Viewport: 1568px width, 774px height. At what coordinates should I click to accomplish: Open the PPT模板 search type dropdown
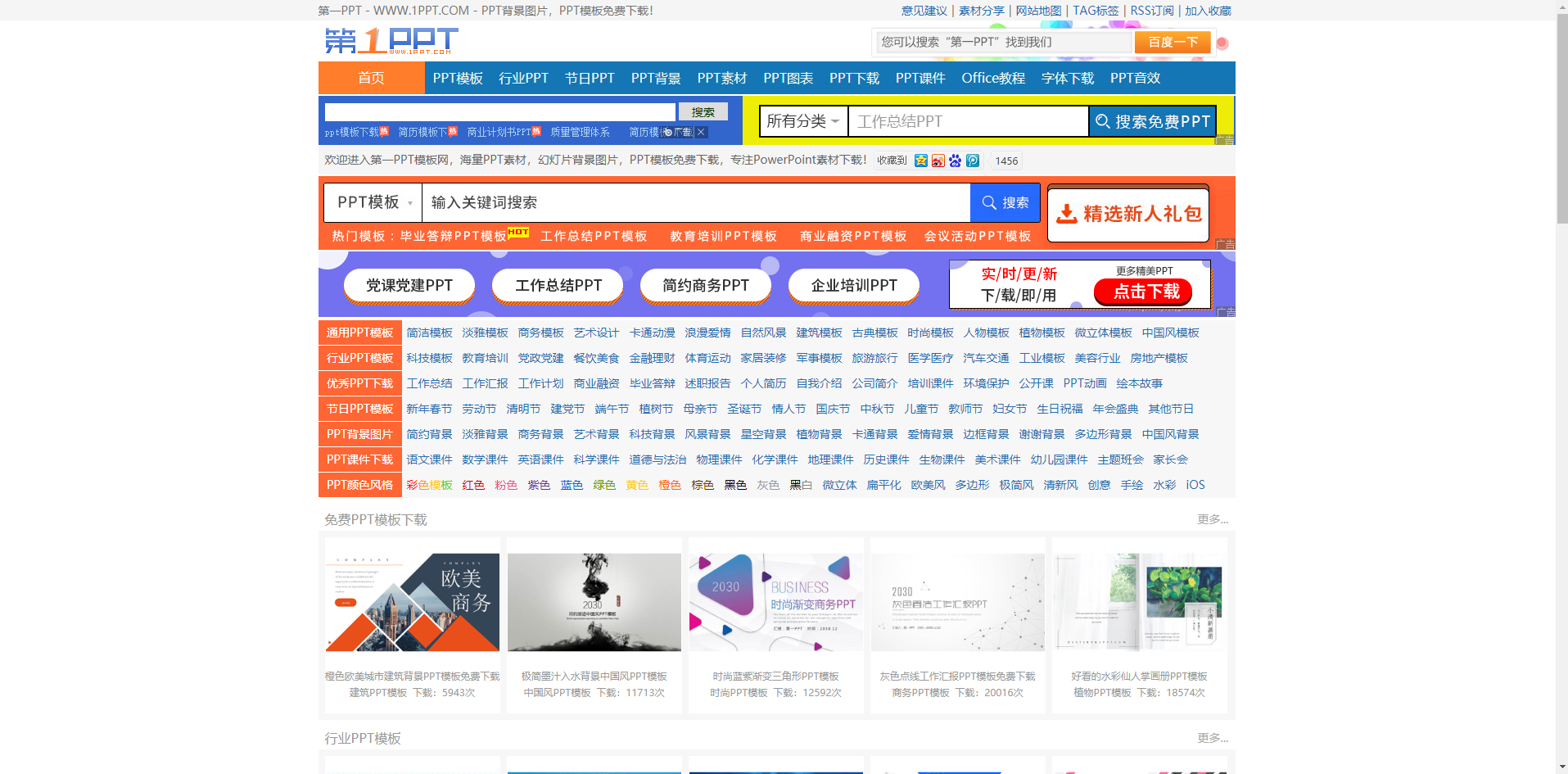pos(373,202)
